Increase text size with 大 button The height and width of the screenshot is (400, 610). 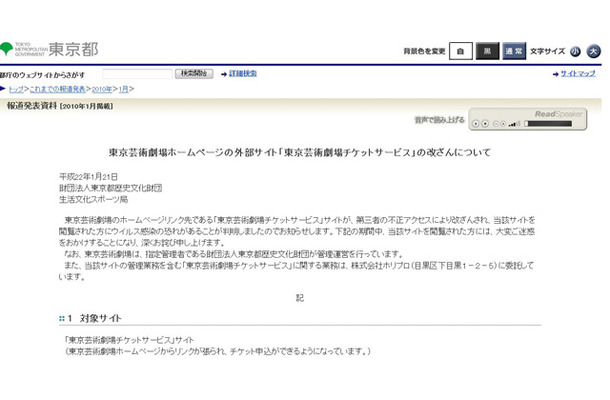click(x=594, y=51)
